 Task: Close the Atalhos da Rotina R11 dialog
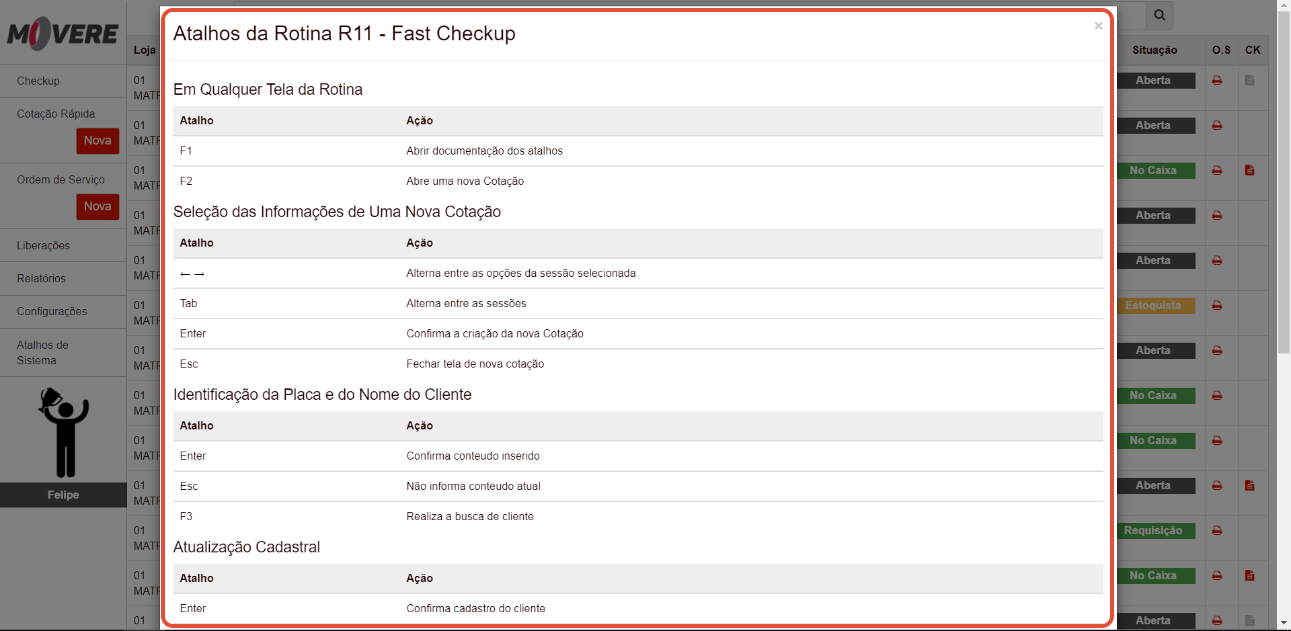pyautogui.click(x=1098, y=26)
